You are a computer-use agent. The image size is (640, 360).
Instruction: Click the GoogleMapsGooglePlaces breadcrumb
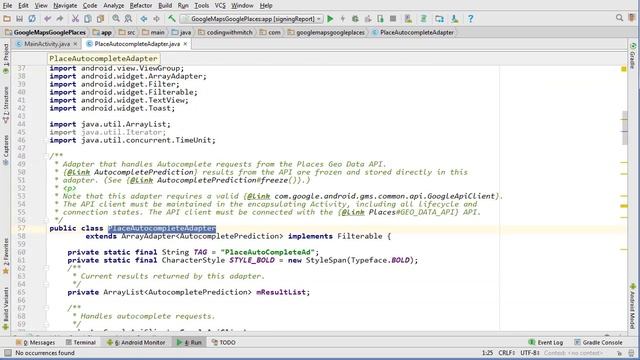point(45,32)
